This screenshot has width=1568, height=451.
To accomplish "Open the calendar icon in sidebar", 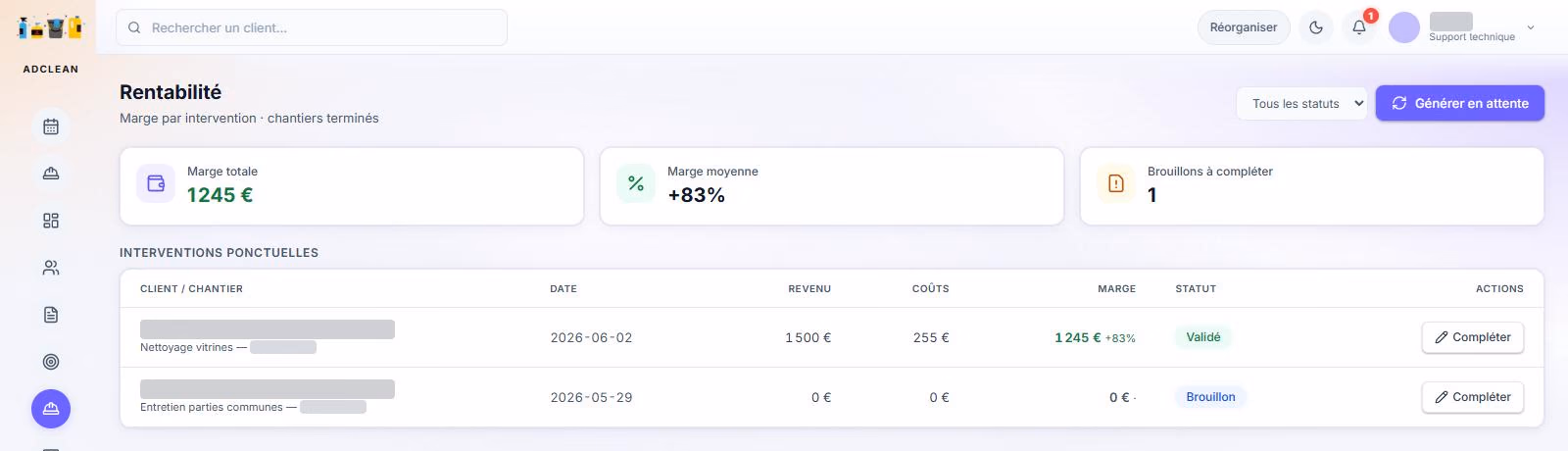I will [51, 126].
